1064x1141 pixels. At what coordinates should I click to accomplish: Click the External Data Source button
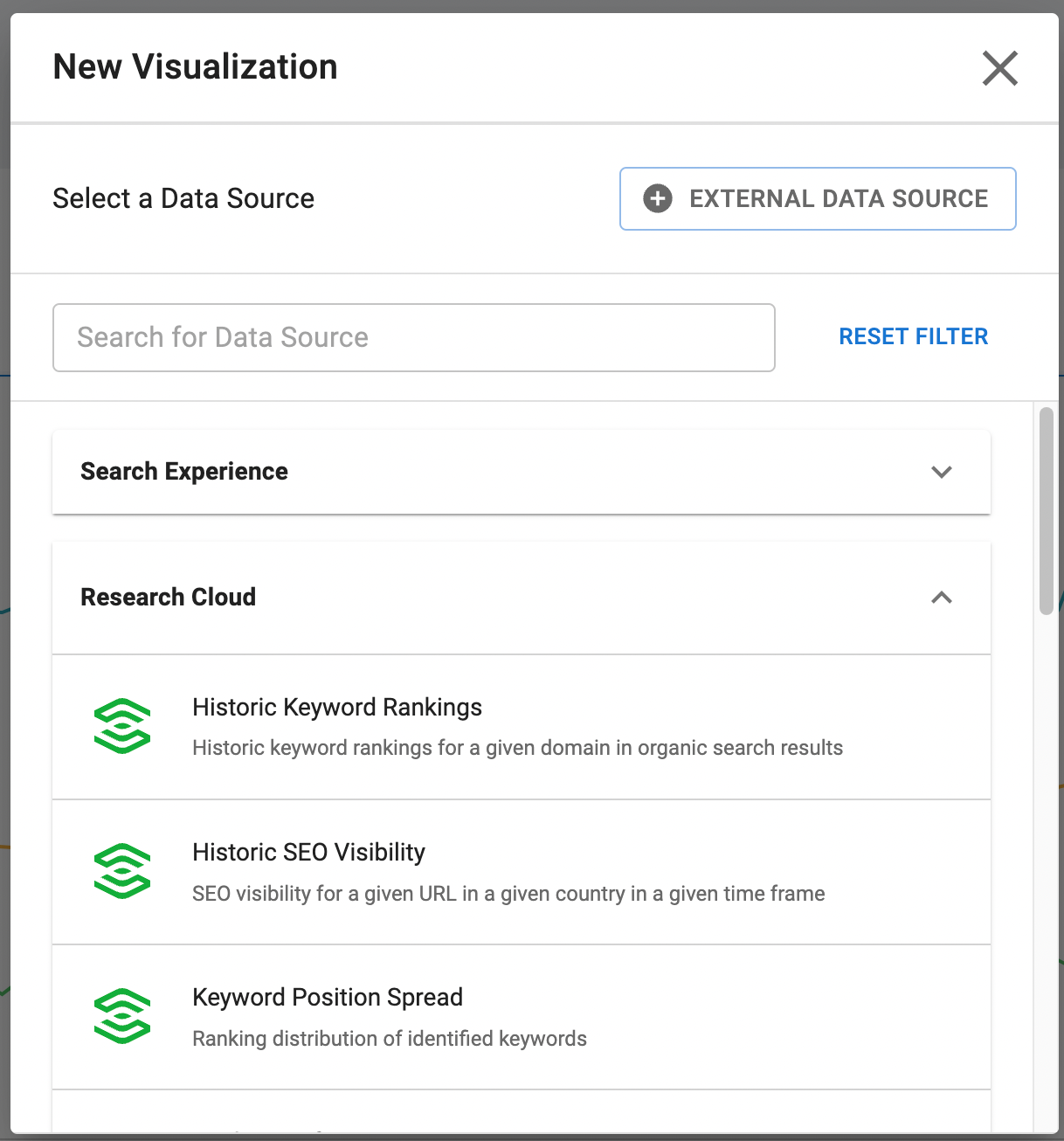[x=818, y=198]
